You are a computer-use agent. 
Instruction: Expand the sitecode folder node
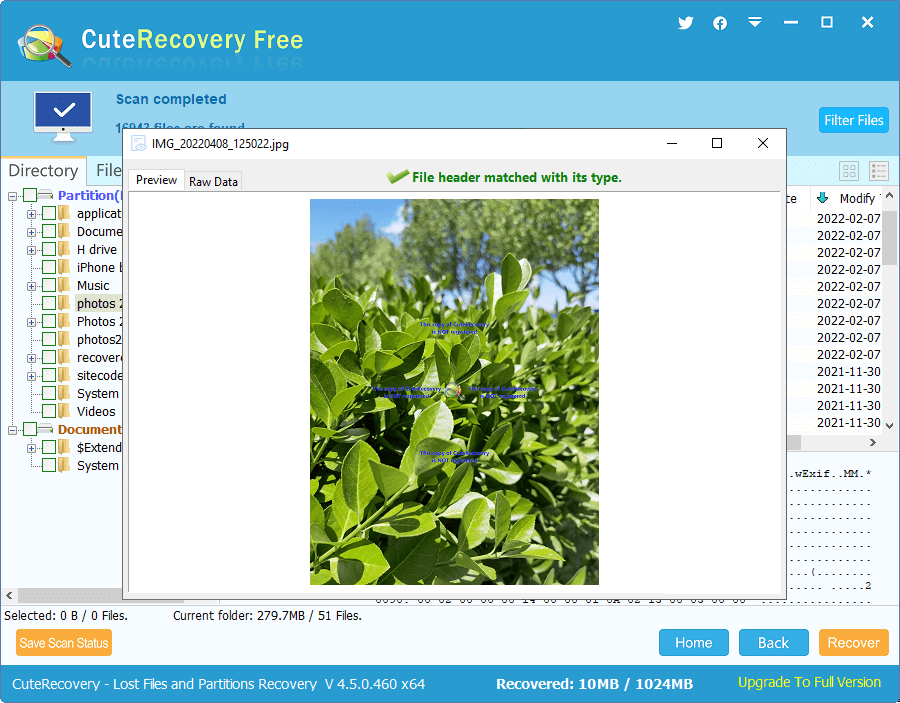point(32,376)
